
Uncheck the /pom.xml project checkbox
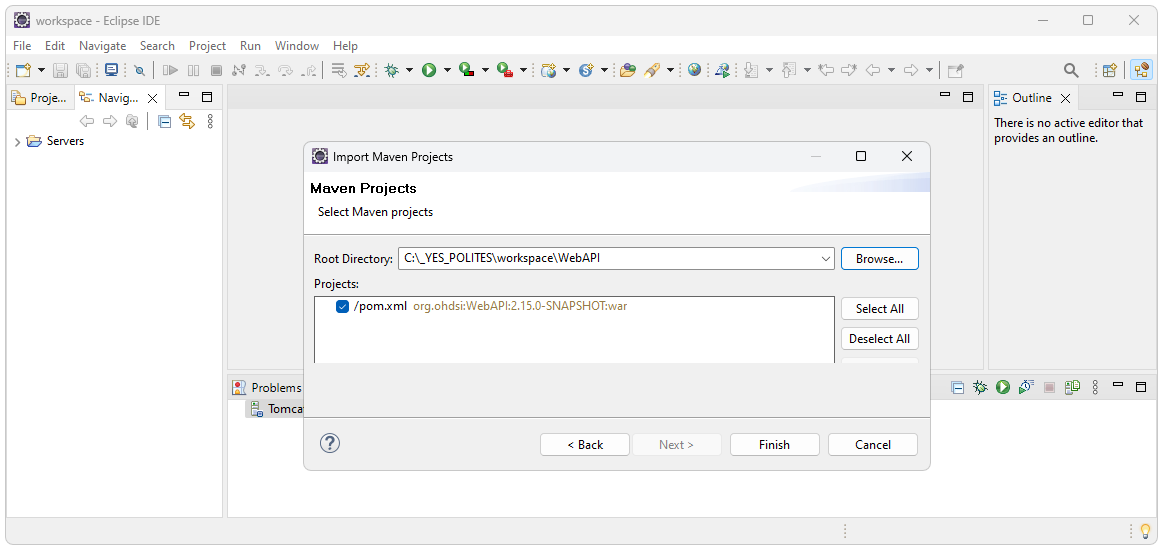[x=342, y=306]
